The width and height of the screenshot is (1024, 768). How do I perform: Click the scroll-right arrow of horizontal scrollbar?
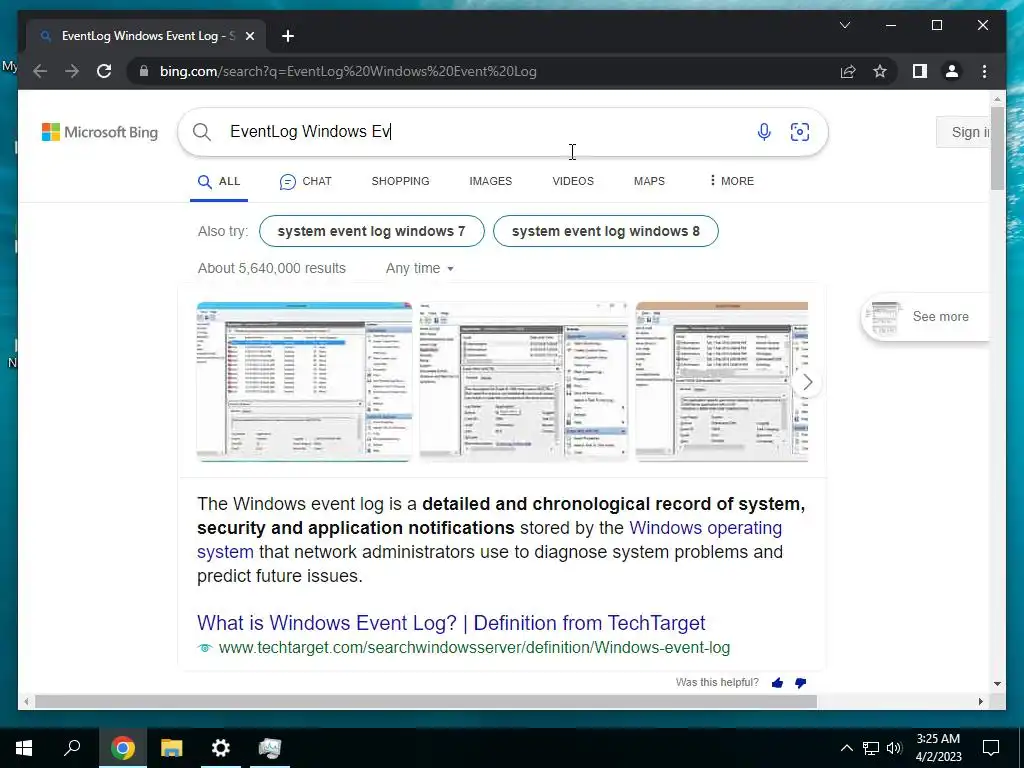click(x=980, y=701)
